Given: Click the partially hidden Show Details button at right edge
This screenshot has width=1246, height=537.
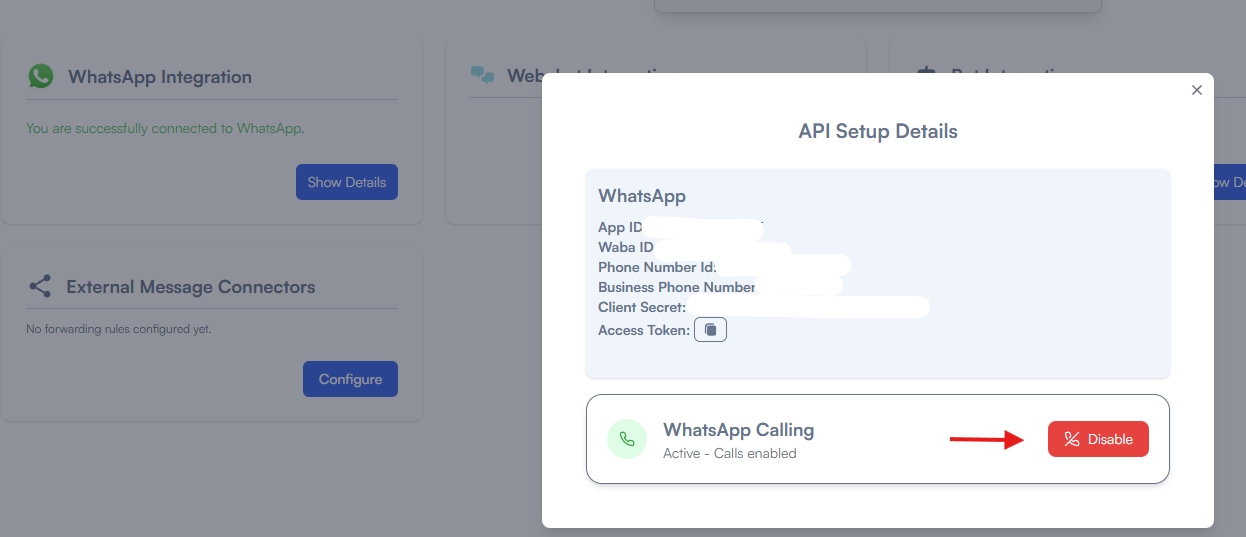Looking at the screenshot, I should coord(1228,182).
